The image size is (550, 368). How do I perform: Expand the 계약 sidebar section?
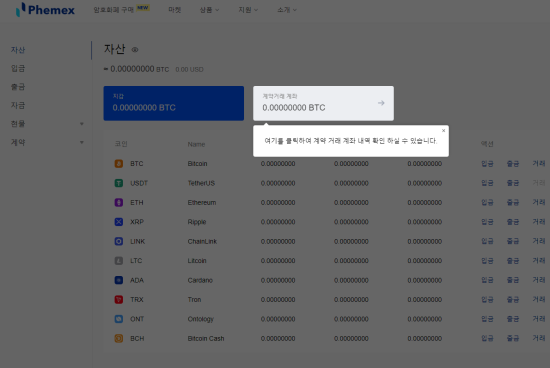point(47,142)
